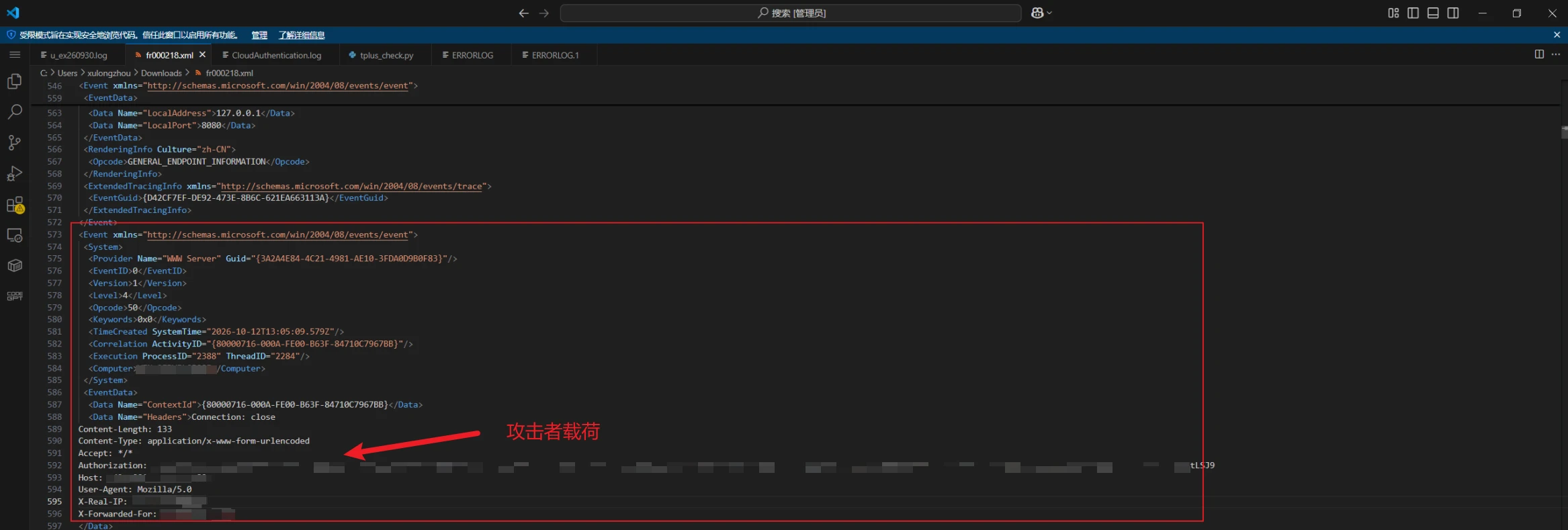The width and height of the screenshot is (1568, 530).
Task: Click line number 595 in gutter
Action: pyautogui.click(x=54, y=501)
